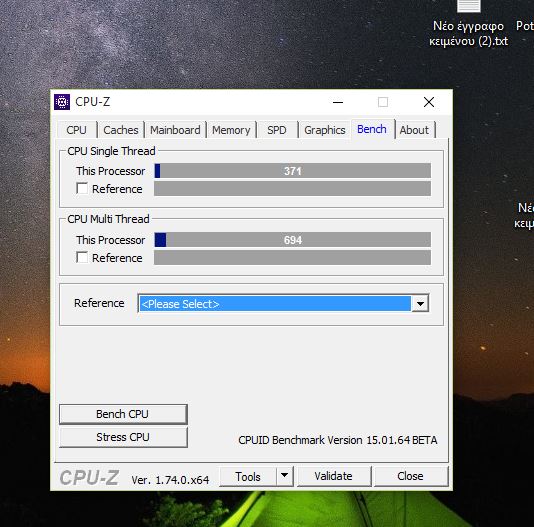Image resolution: width=534 pixels, height=527 pixels.
Task: Open the Caches tab
Action: [x=121, y=130]
